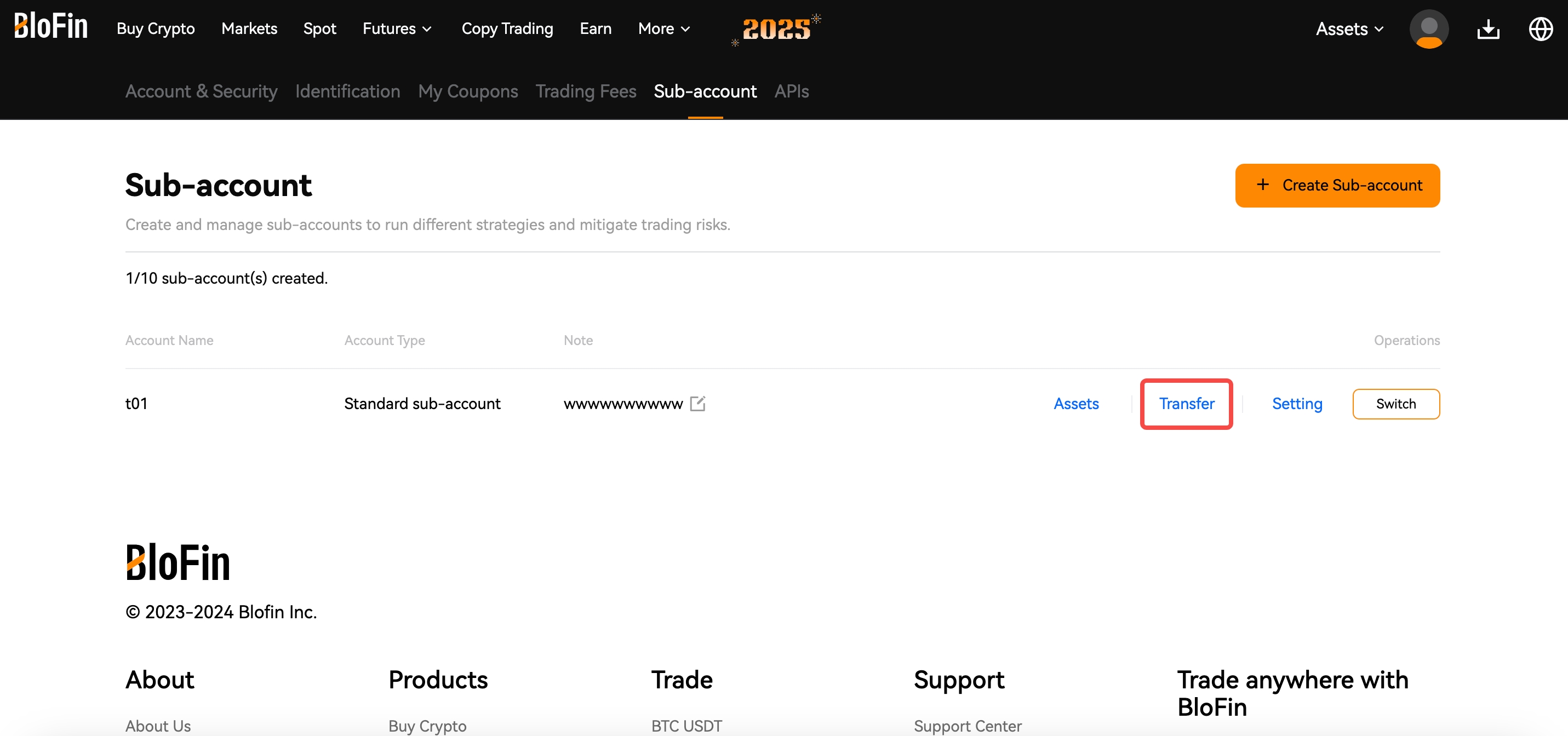1568x736 pixels.
Task: Edit the note with the pencil icon
Action: (x=697, y=403)
